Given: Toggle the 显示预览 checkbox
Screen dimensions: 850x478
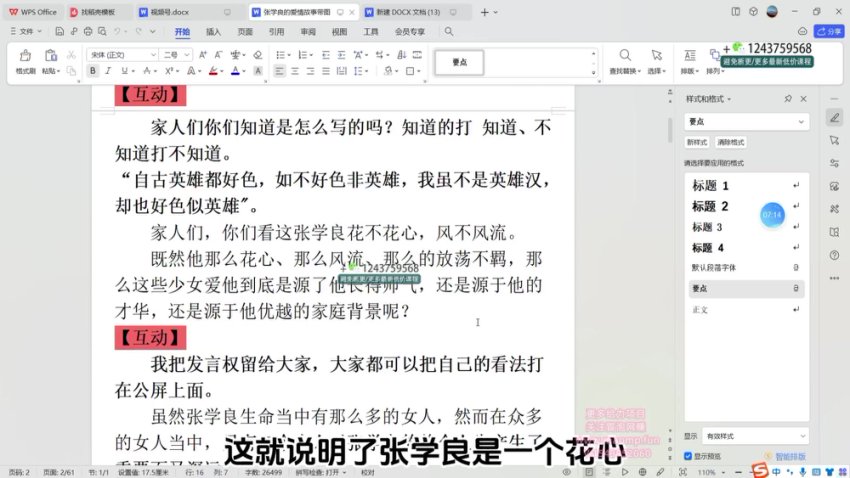Looking at the screenshot, I should click(x=689, y=455).
